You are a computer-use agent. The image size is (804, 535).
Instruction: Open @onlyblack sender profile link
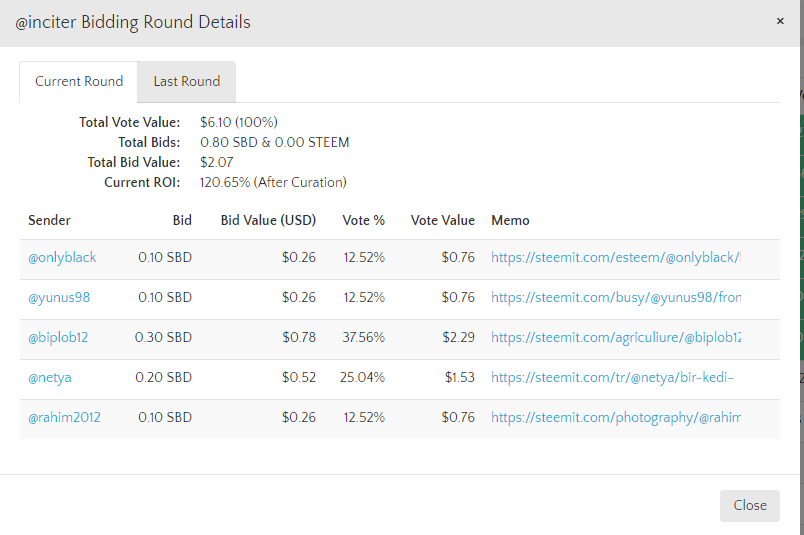[62, 258]
